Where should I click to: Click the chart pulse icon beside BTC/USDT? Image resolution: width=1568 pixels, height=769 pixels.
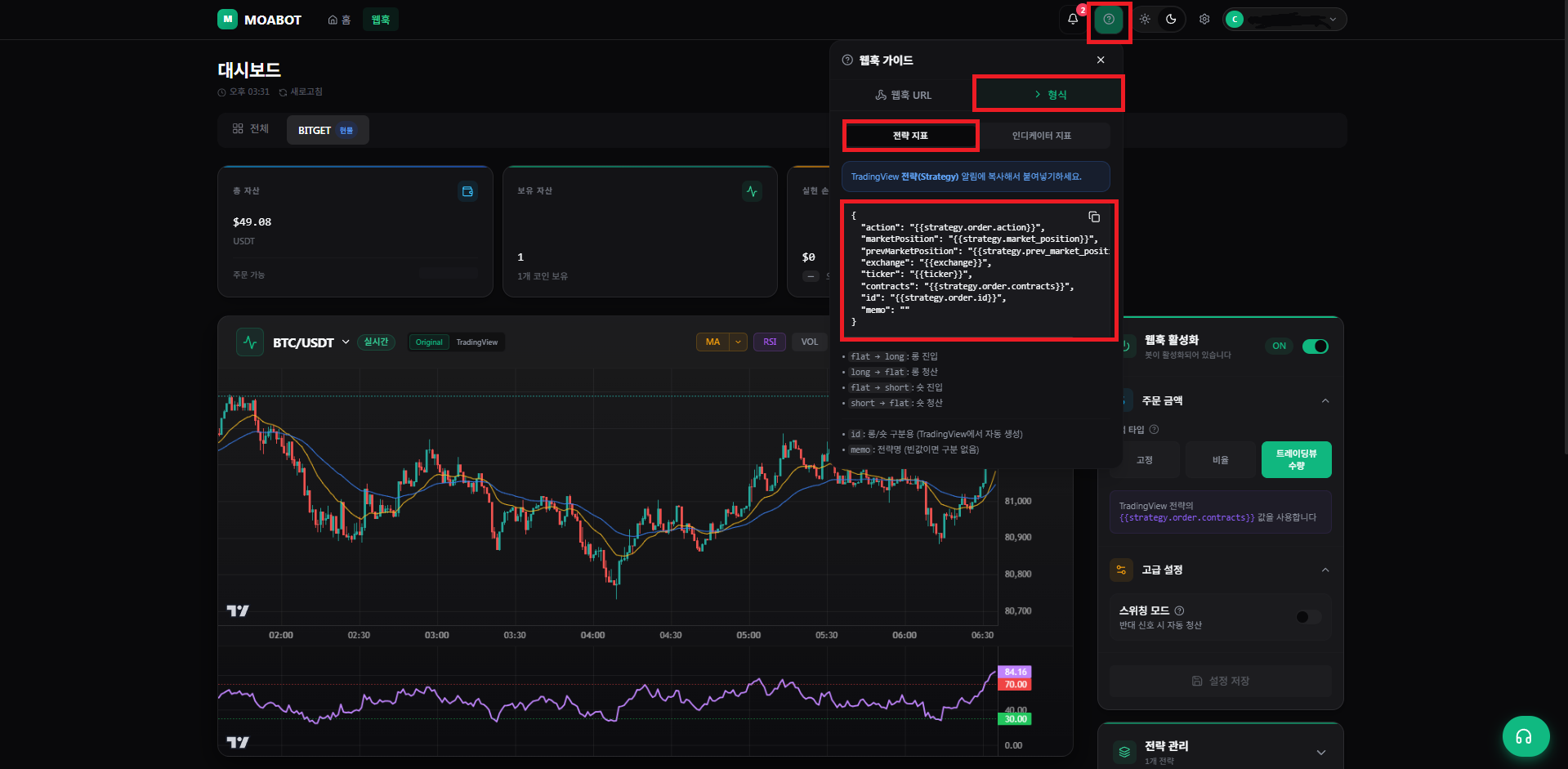(x=250, y=342)
